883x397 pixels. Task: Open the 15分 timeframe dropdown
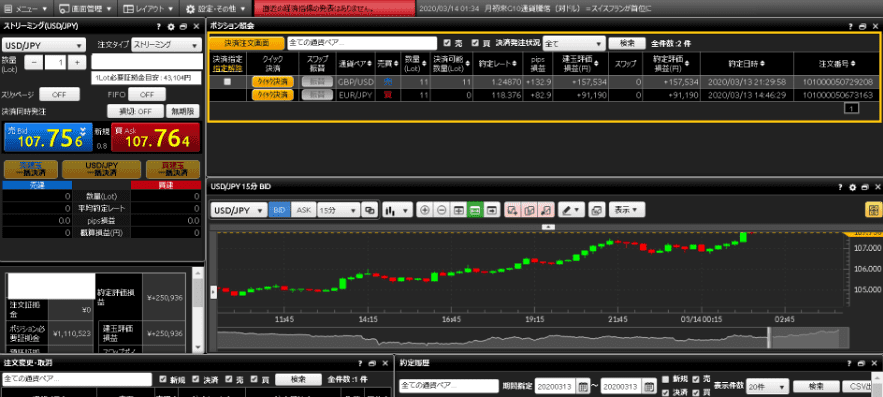click(x=338, y=210)
